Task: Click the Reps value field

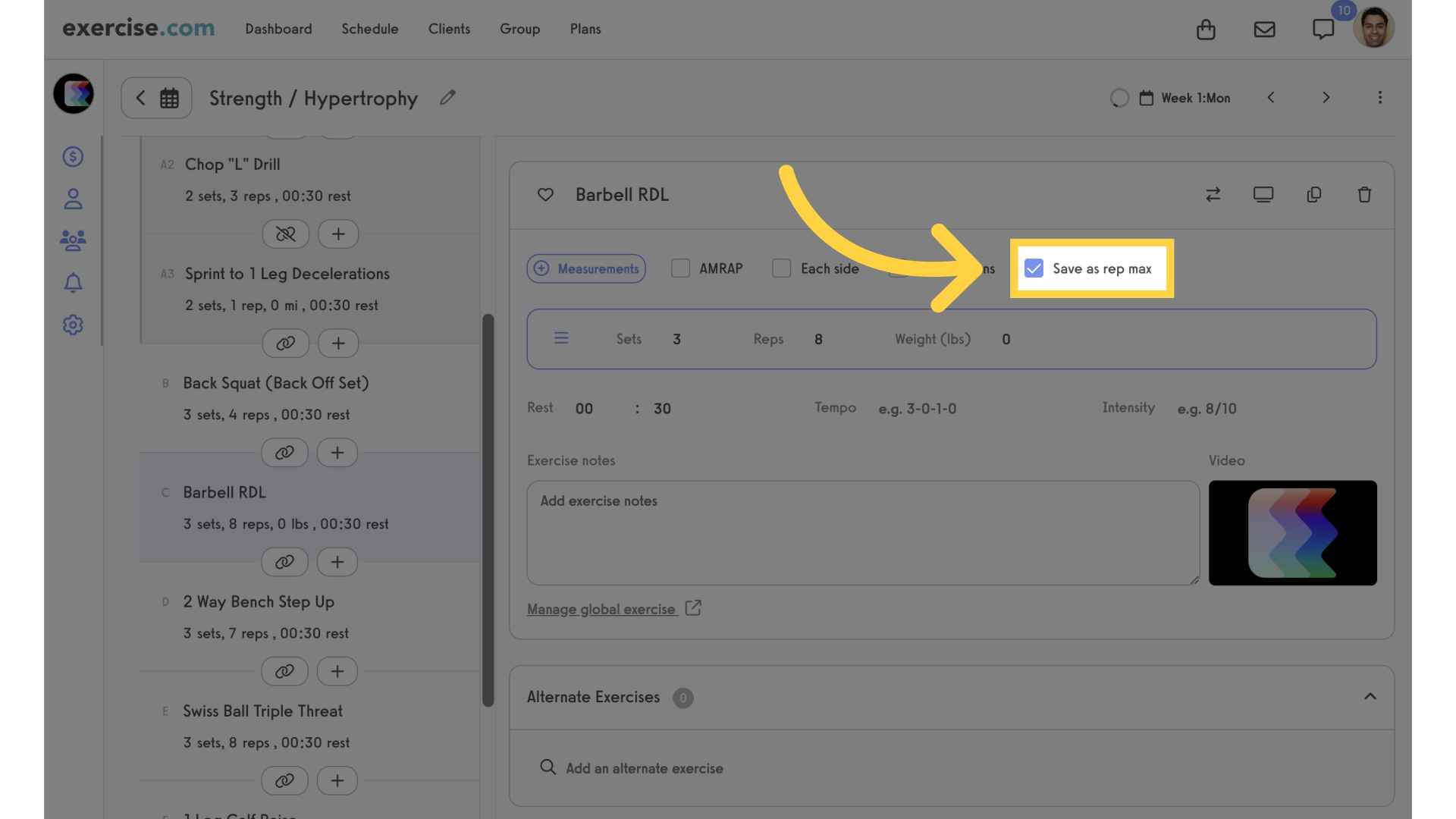Action: (818, 339)
